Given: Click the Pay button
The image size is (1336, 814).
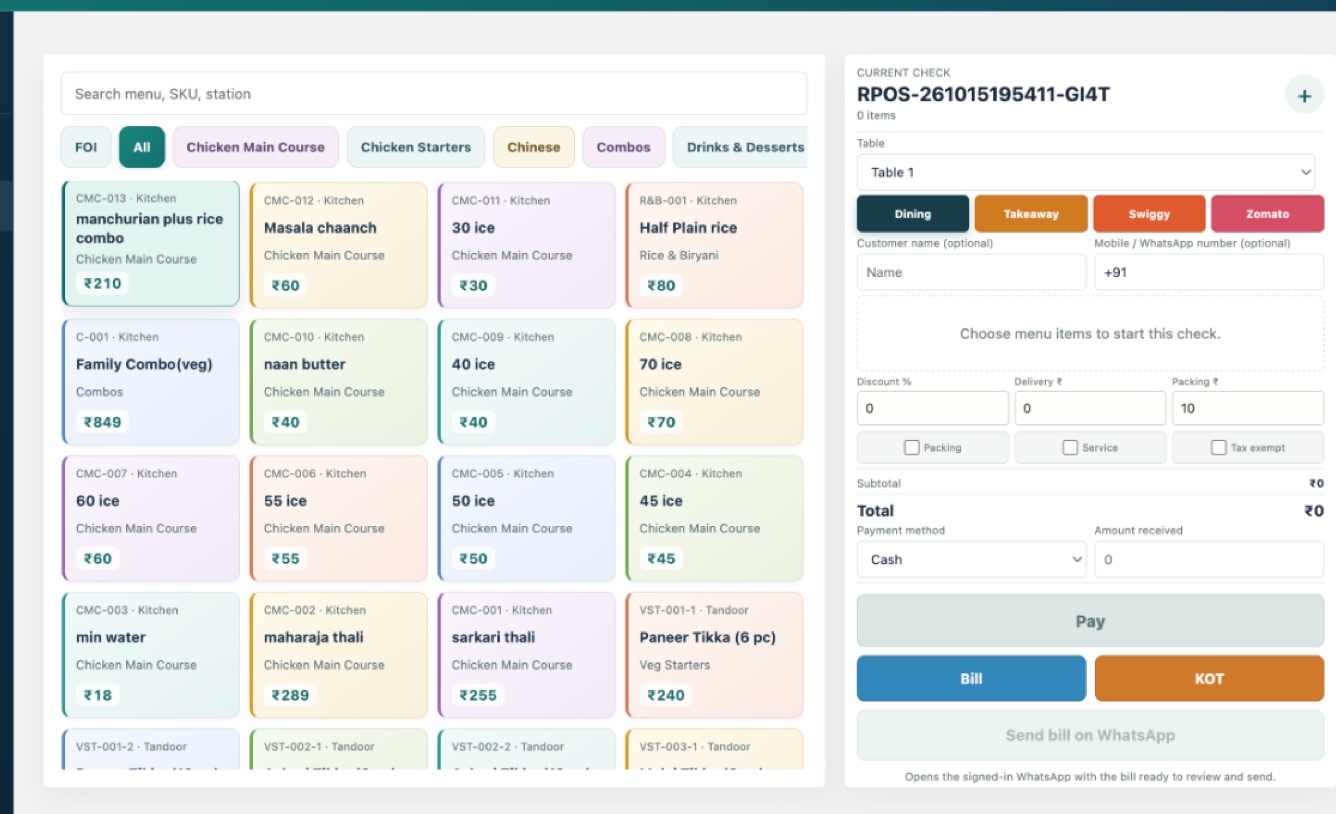Looking at the screenshot, I should coord(1090,621).
